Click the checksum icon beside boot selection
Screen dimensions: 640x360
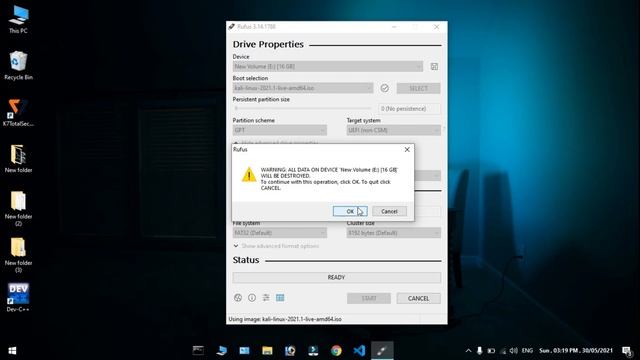384,88
